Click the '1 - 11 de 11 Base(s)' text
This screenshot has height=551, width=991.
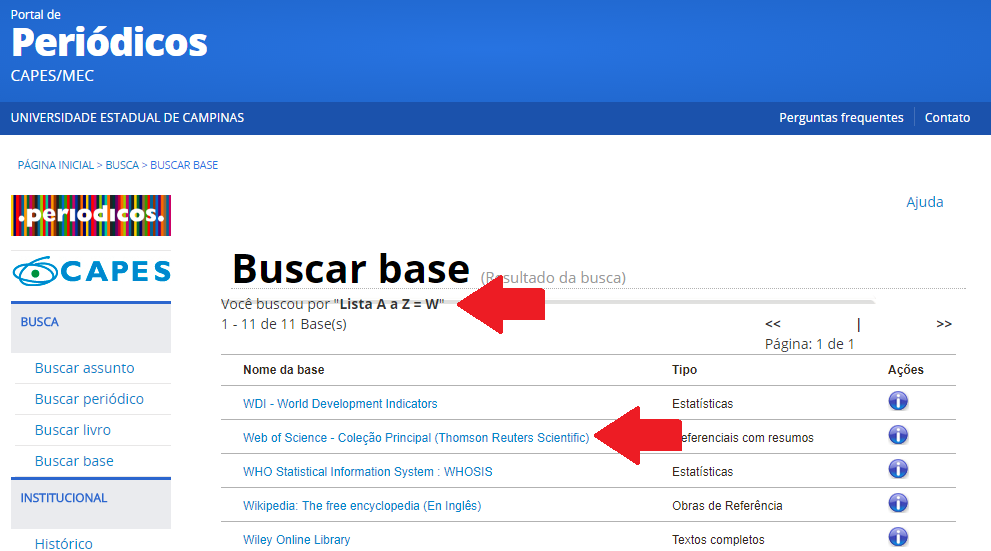click(x=284, y=324)
